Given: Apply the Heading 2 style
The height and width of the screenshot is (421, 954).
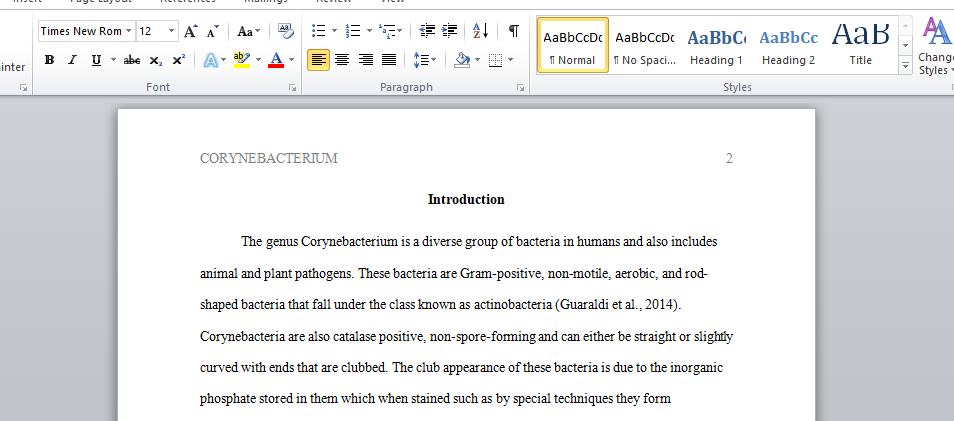Looking at the screenshot, I should click(x=789, y=45).
